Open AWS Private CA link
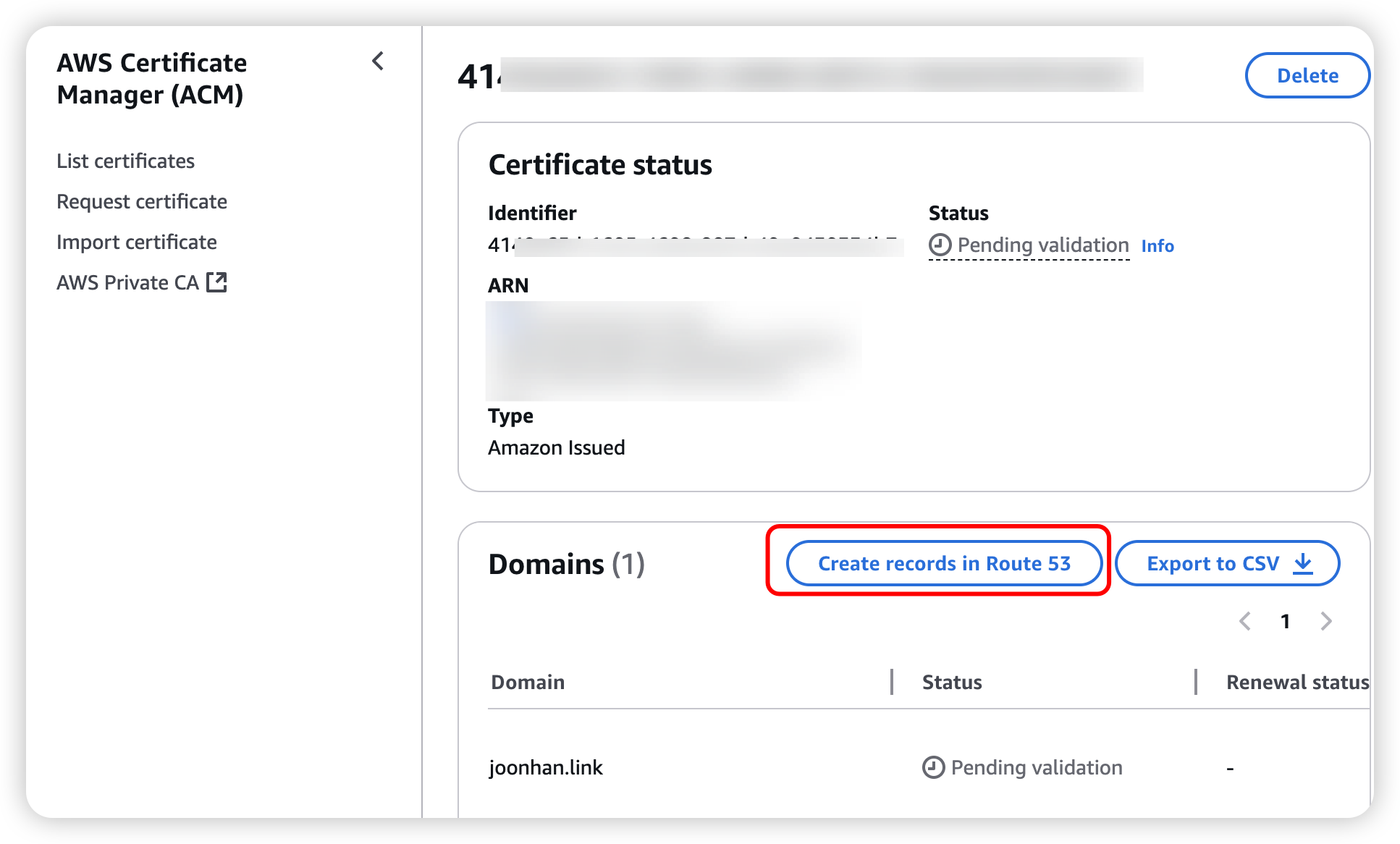1400x844 pixels. [x=127, y=282]
